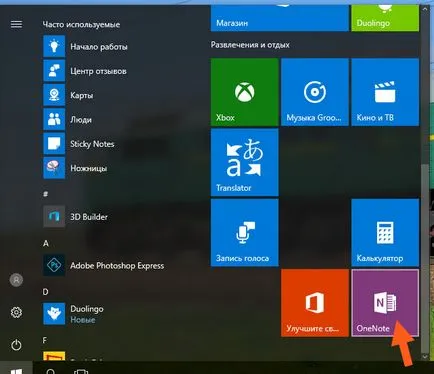Click Развлечения и отдых group title
434x374 pixels.
point(250,45)
